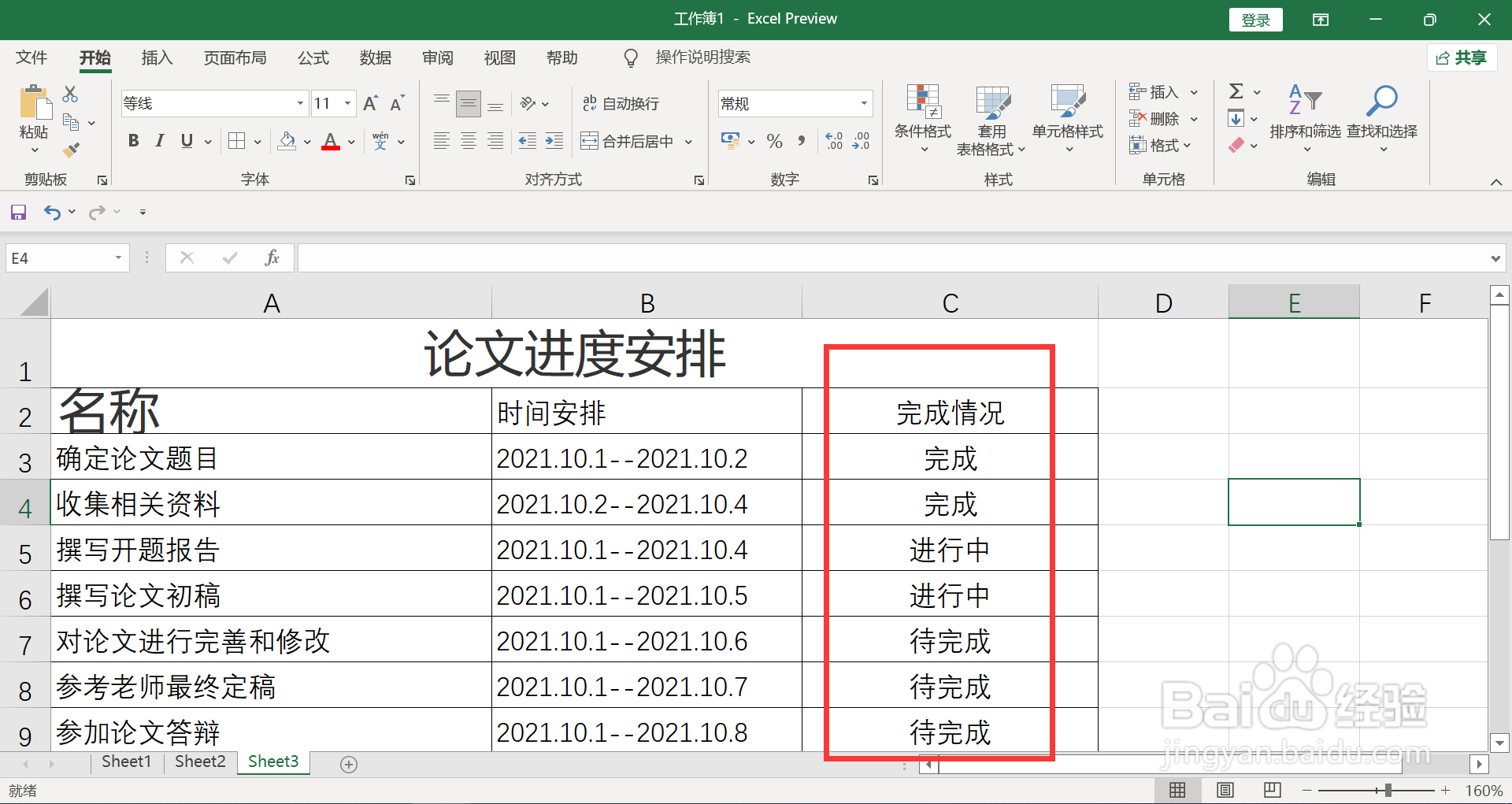Image resolution: width=1512 pixels, height=804 pixels.
Task: Click decrease decimal places icon
Action: tap(861, 141)
